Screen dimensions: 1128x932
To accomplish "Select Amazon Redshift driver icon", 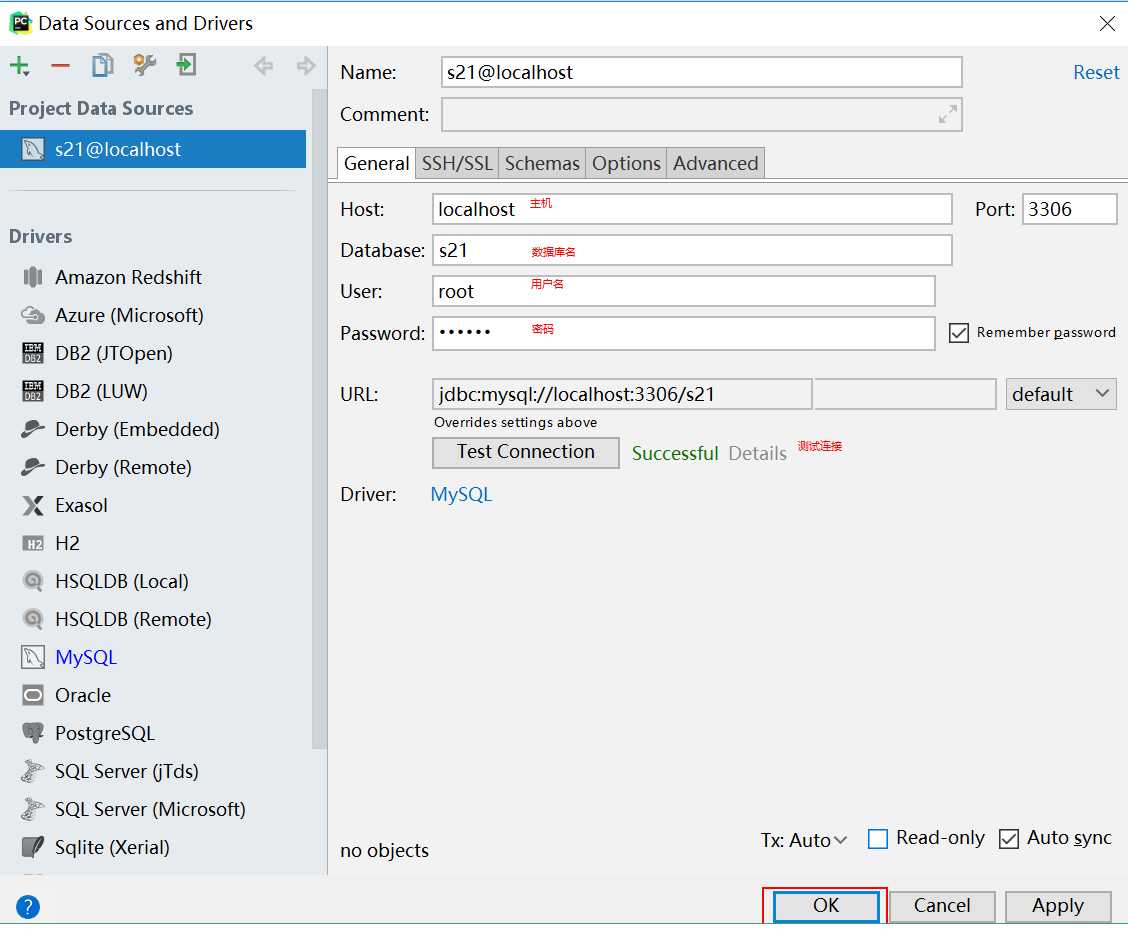I will [x=33, y=277].
